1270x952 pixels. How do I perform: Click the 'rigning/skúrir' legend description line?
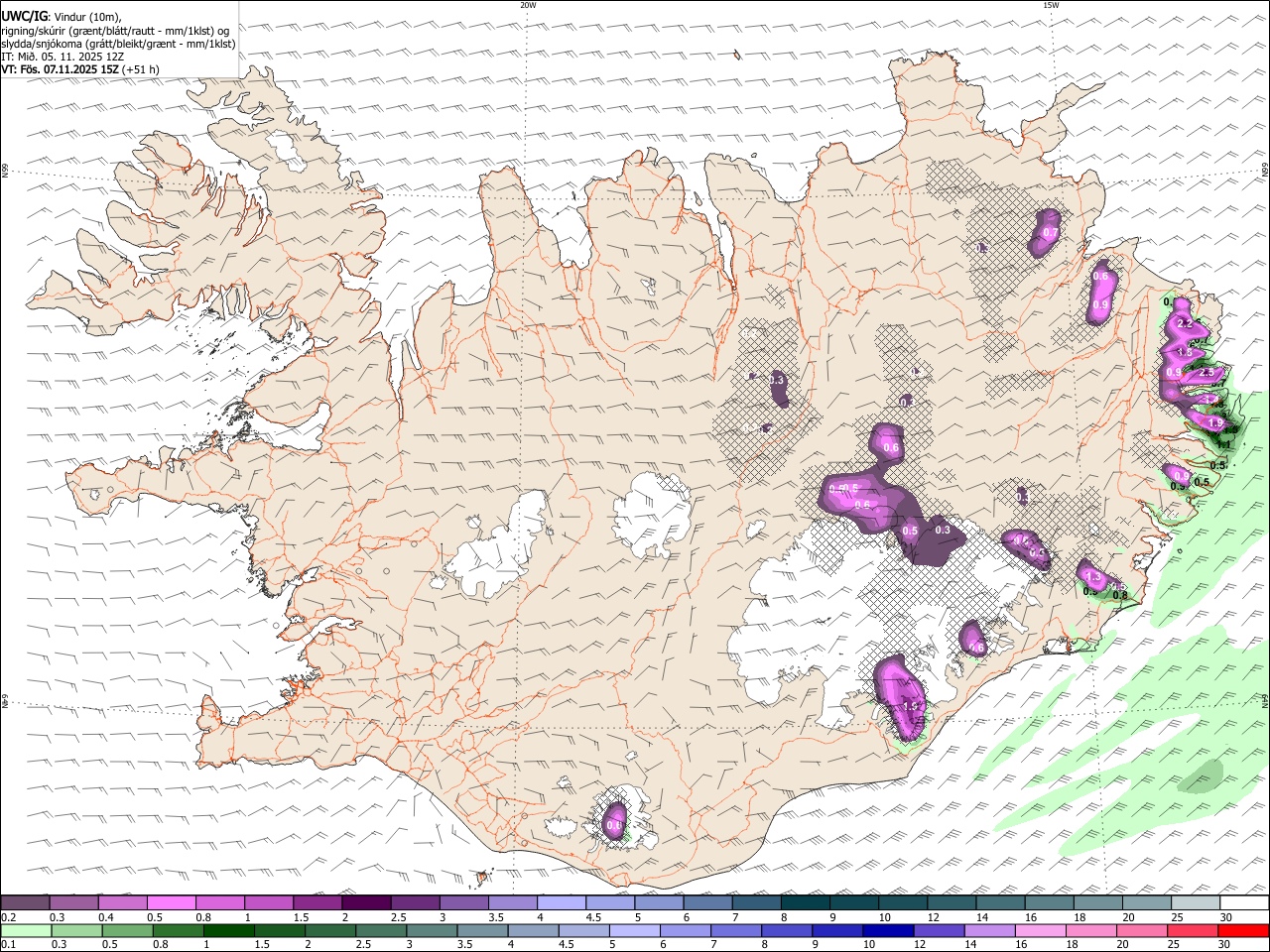coord(115,30)
